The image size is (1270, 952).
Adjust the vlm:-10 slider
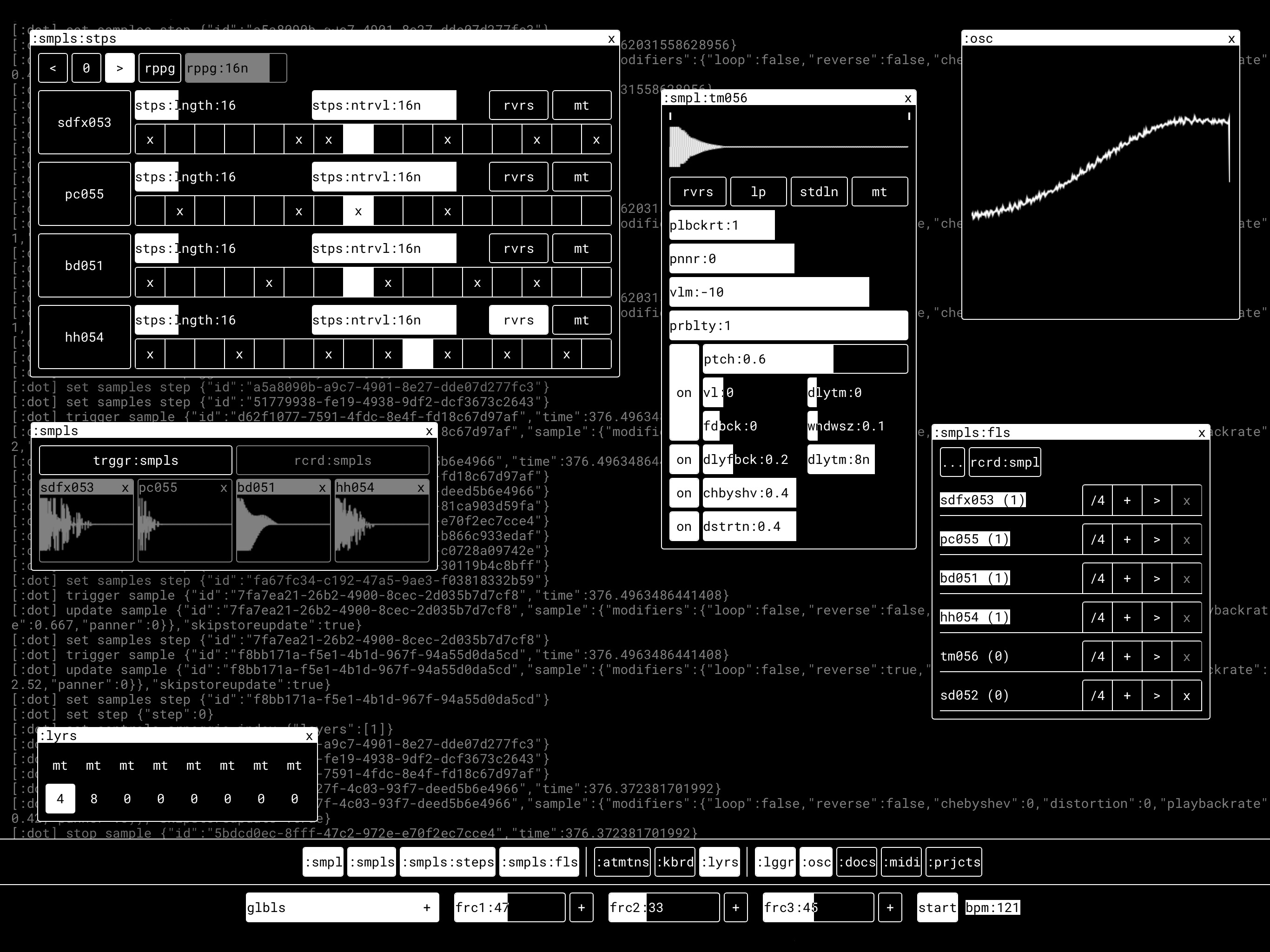(789, 292)
